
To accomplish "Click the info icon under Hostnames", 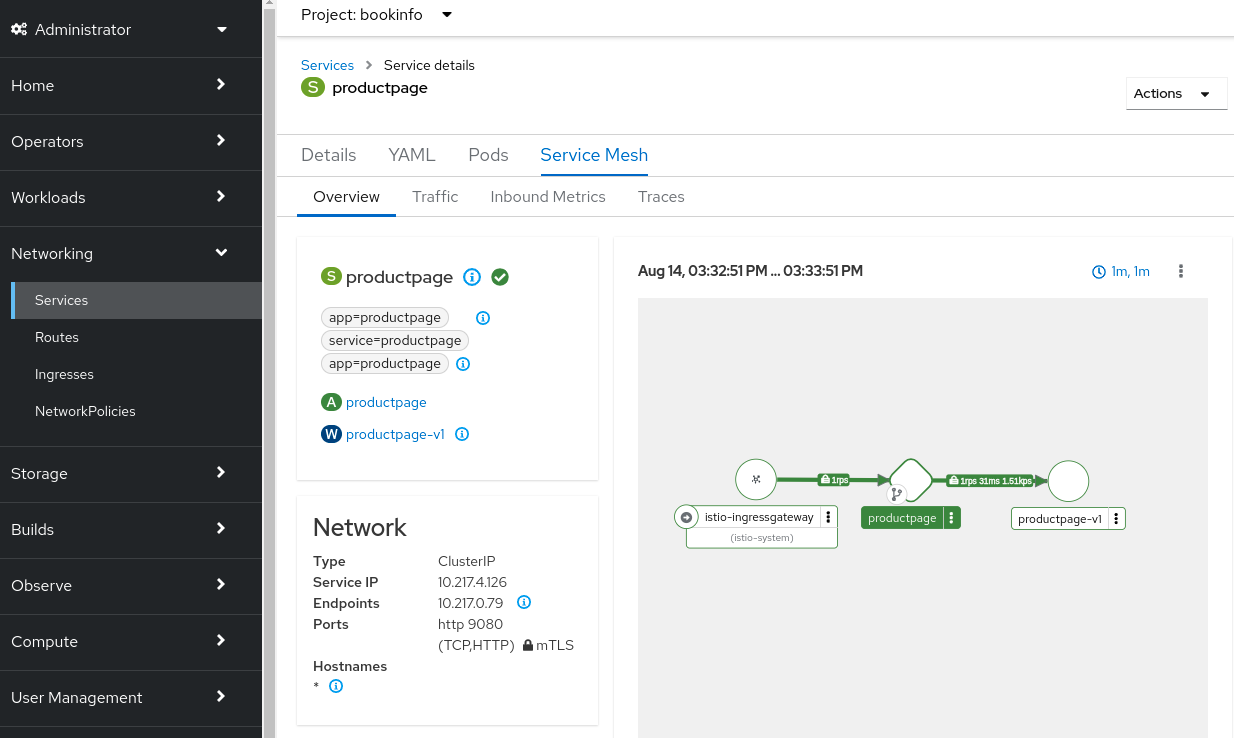I will click(336, 686).
